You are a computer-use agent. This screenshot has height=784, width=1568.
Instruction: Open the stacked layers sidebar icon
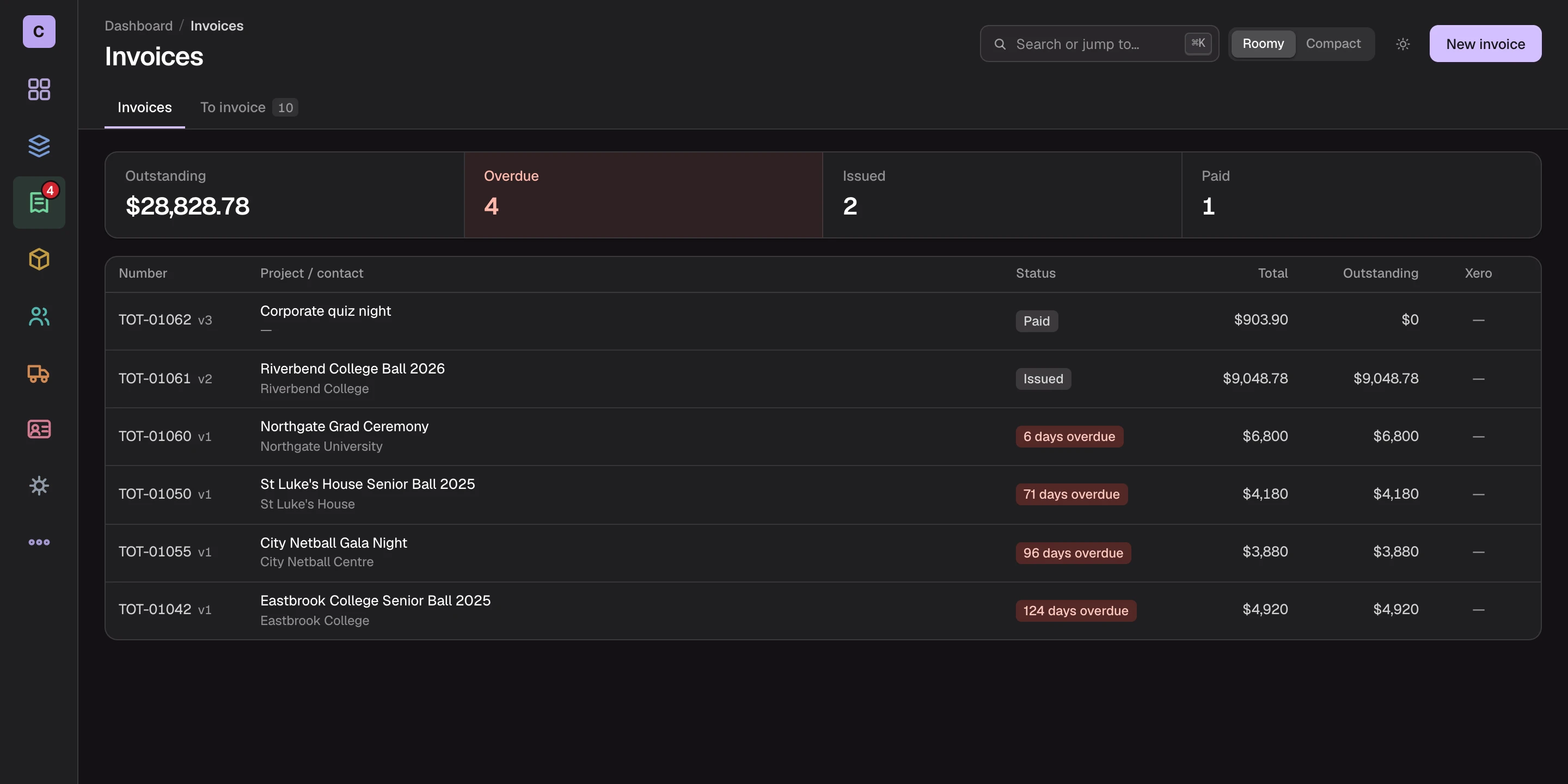[39, 145]
